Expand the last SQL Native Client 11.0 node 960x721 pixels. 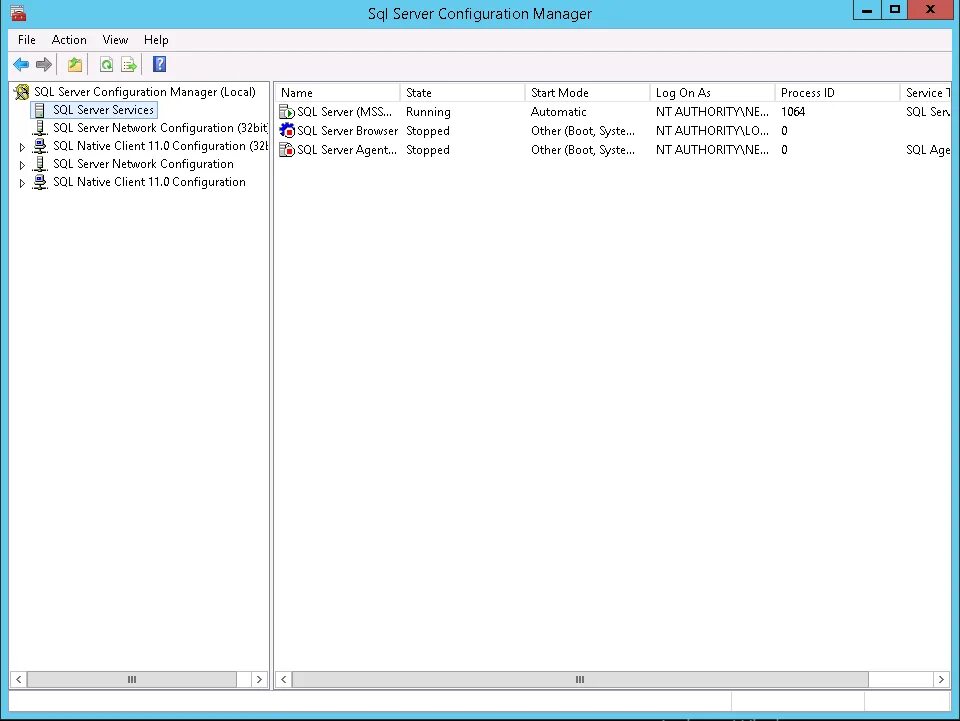pyautogui.click(x=22, y=183)
